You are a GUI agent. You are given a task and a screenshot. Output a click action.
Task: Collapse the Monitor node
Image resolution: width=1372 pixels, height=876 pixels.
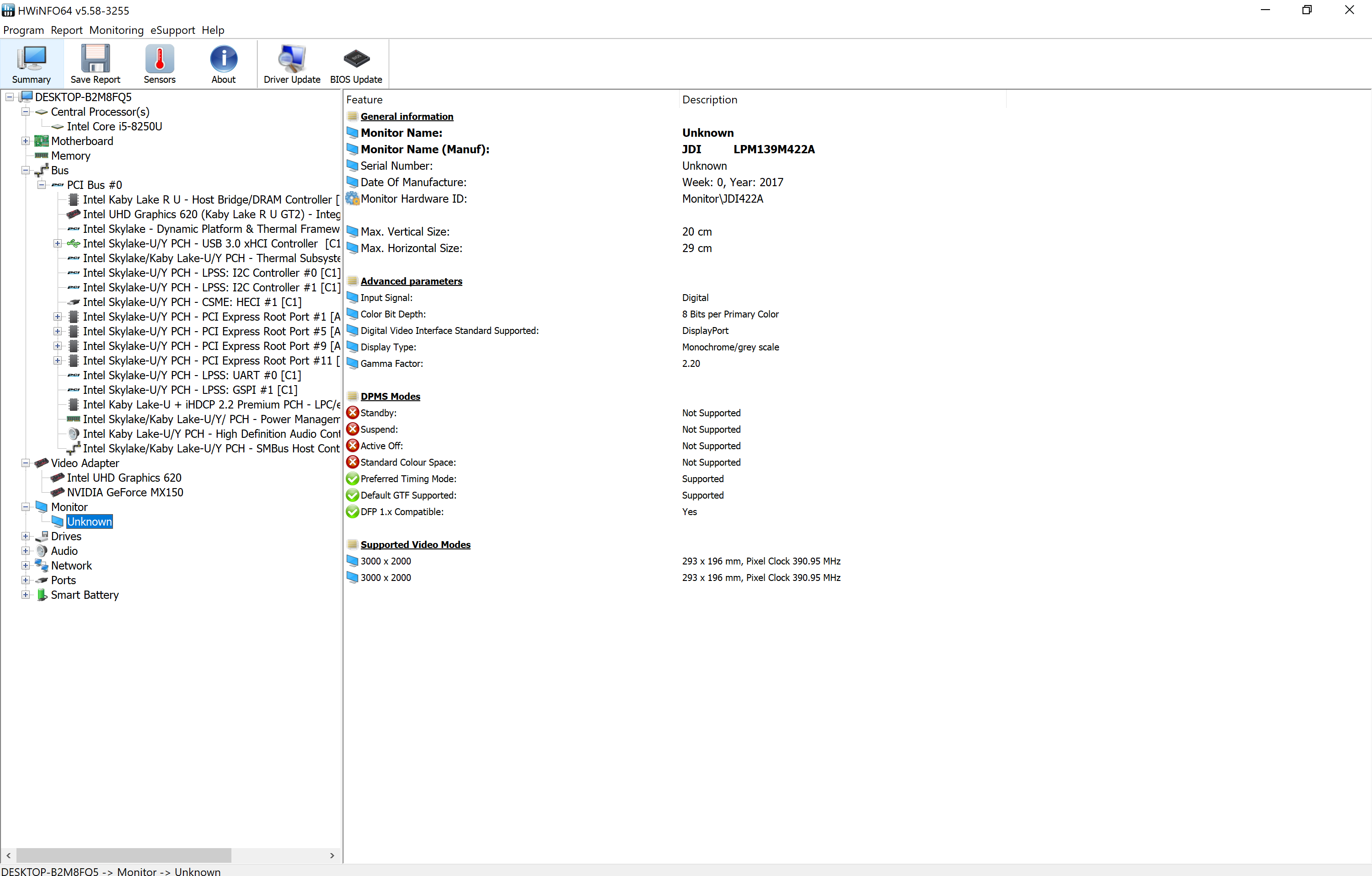[x=26, y=507]
